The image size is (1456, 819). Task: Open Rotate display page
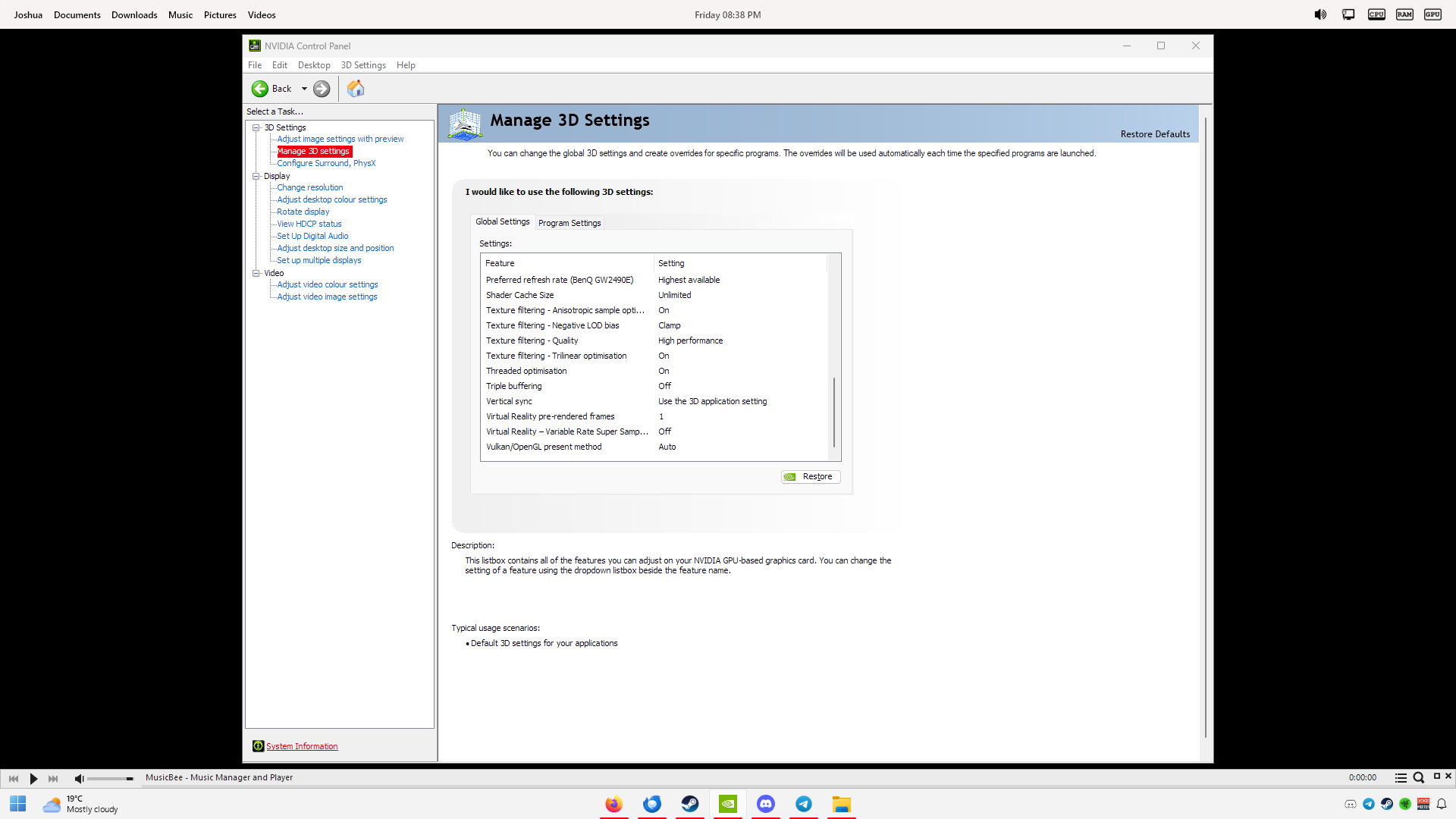coord(303,212)
